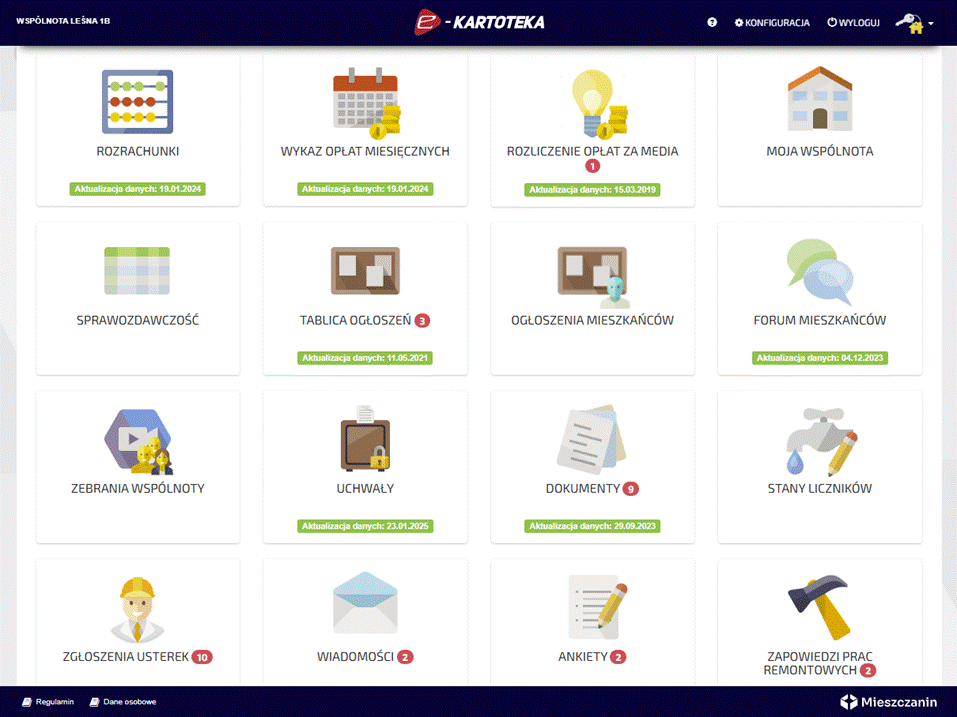Open Moja Wspólnota house icon
The width and height of the screenshot is (957, 717).
coord(820,98)
